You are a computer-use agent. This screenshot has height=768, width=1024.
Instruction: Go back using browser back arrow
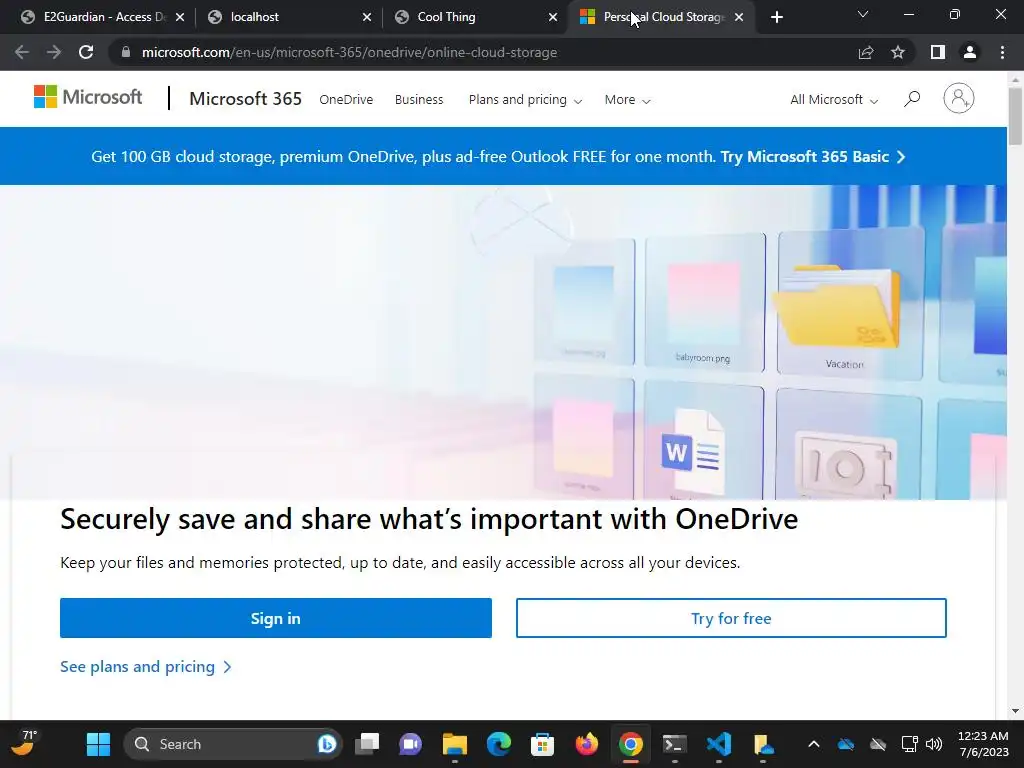click(22, 52)
